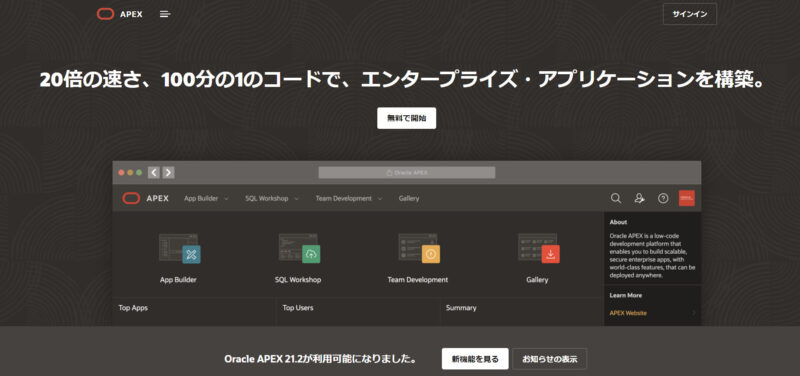Click the APEX logo inside the app toolbar

coord(145,198)
